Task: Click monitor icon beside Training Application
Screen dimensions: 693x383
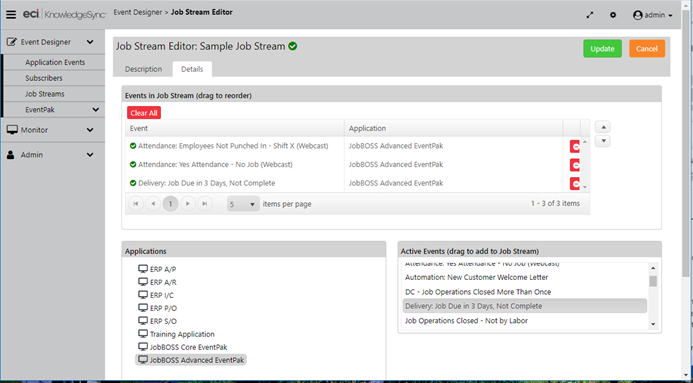Action: pos(143,334)
